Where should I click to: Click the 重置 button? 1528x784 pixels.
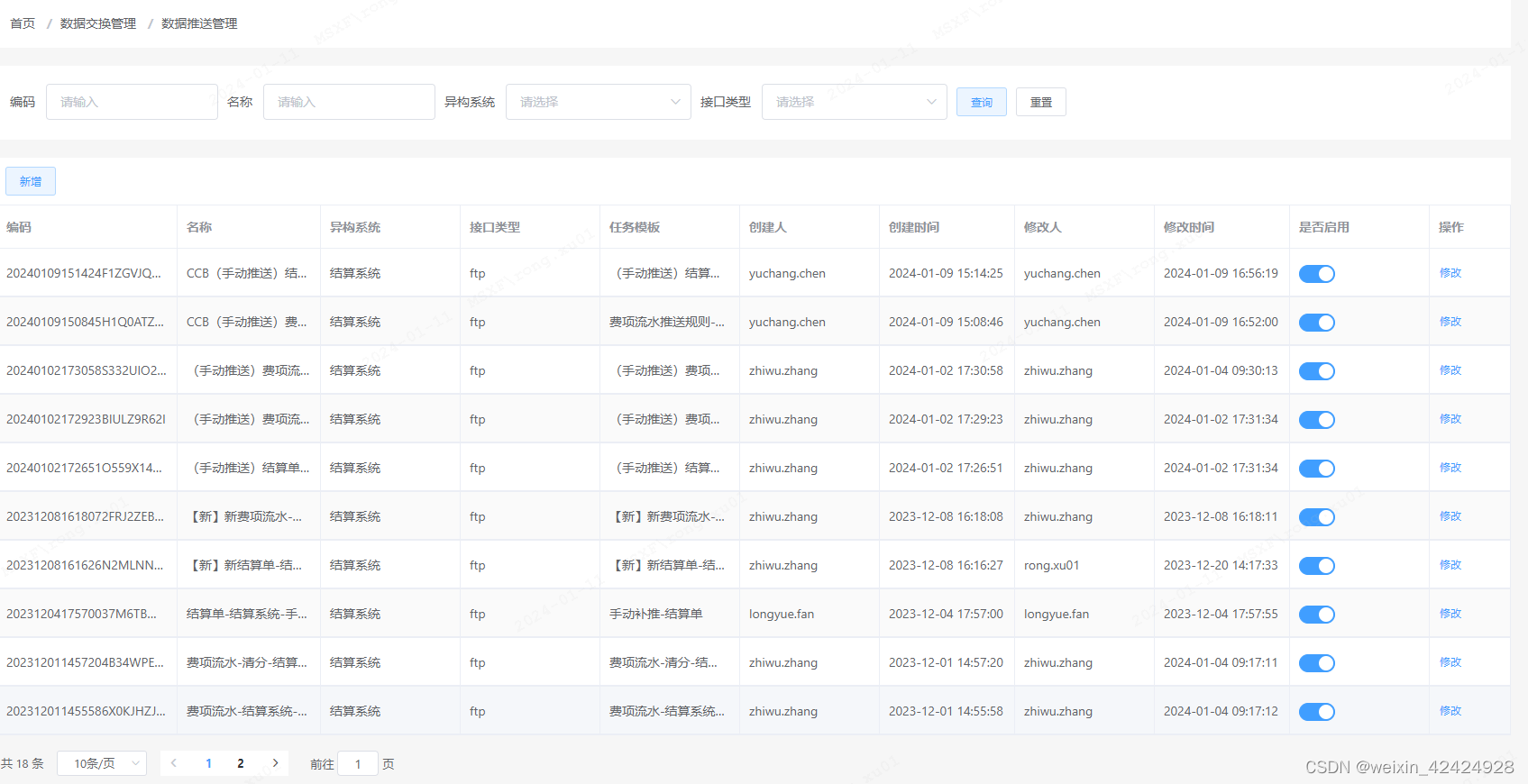1041,102
